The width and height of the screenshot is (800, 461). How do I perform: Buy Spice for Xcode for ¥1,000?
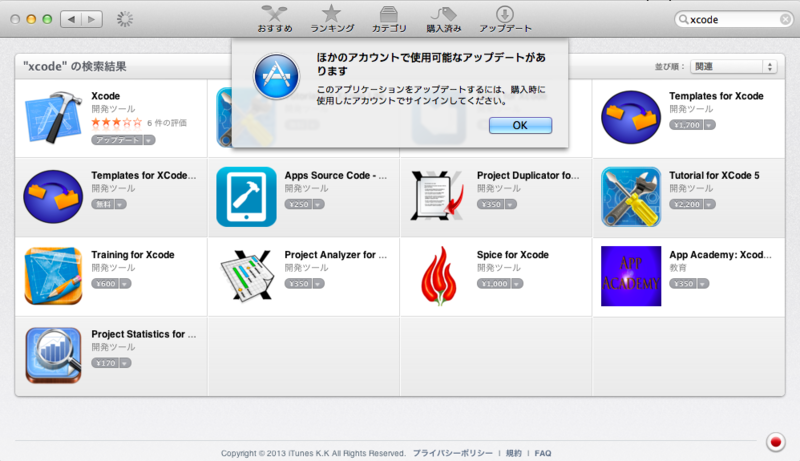point(494,284)
